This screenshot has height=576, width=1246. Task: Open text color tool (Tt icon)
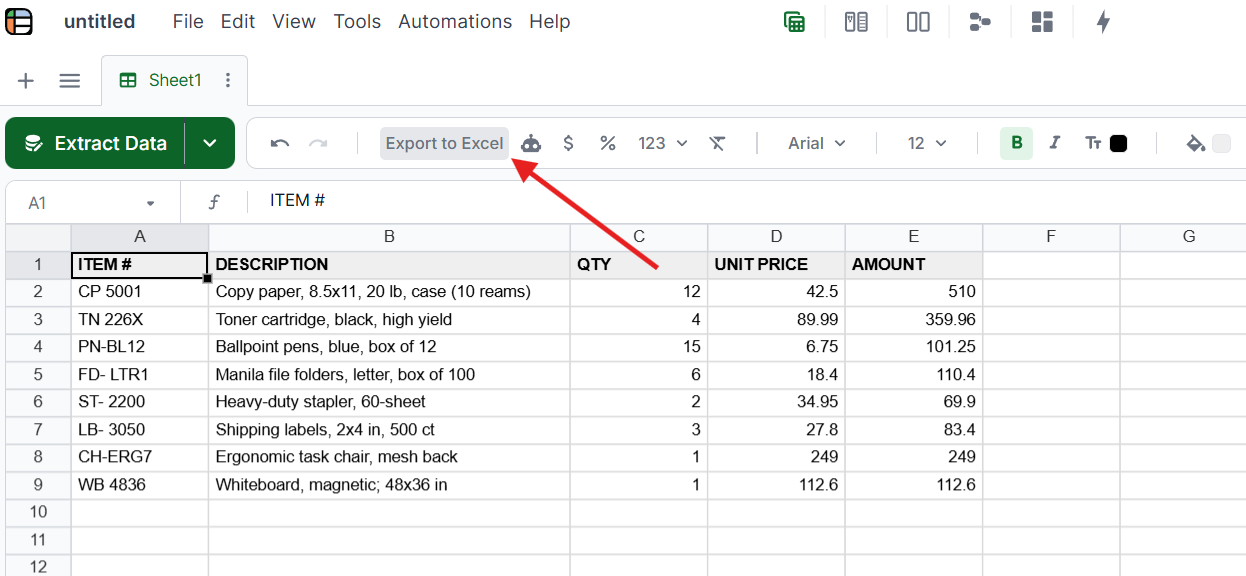pyautogui.click(x=1093, y=143)
